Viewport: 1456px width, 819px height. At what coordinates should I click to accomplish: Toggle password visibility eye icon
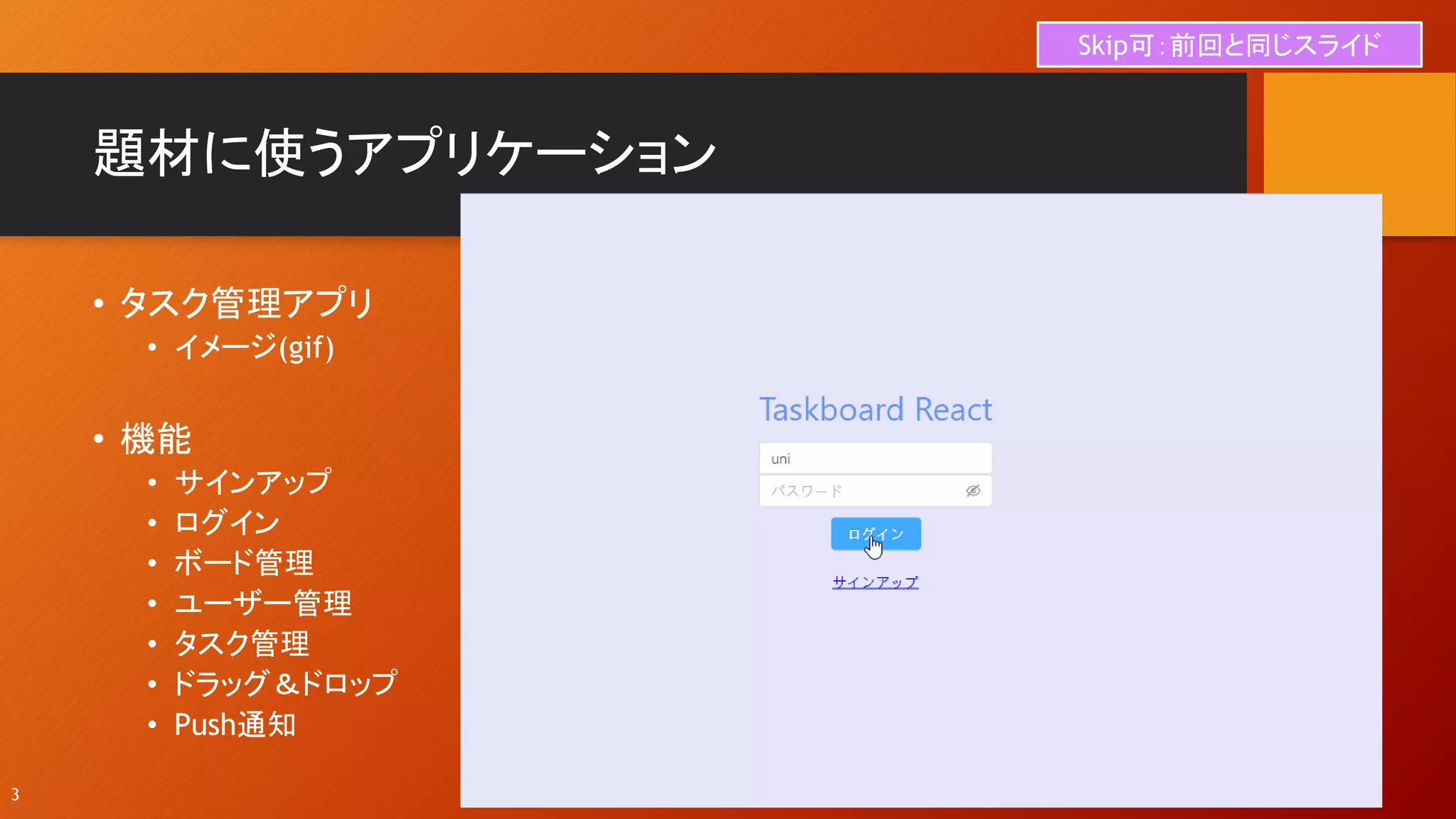973,491
